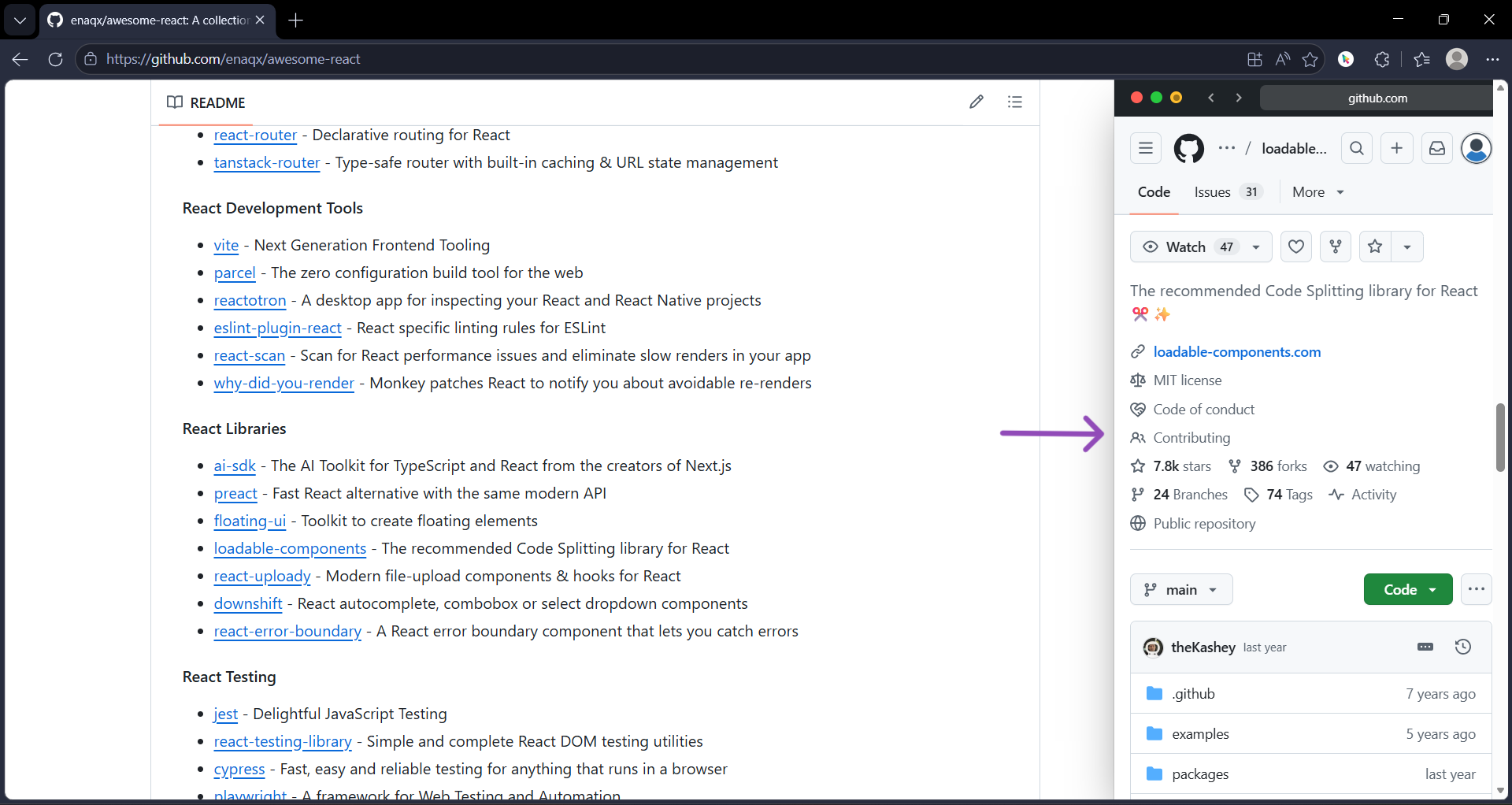Fork the repository using fork icon
The image size is (1512, 805).
click(x=1336, y=247)
